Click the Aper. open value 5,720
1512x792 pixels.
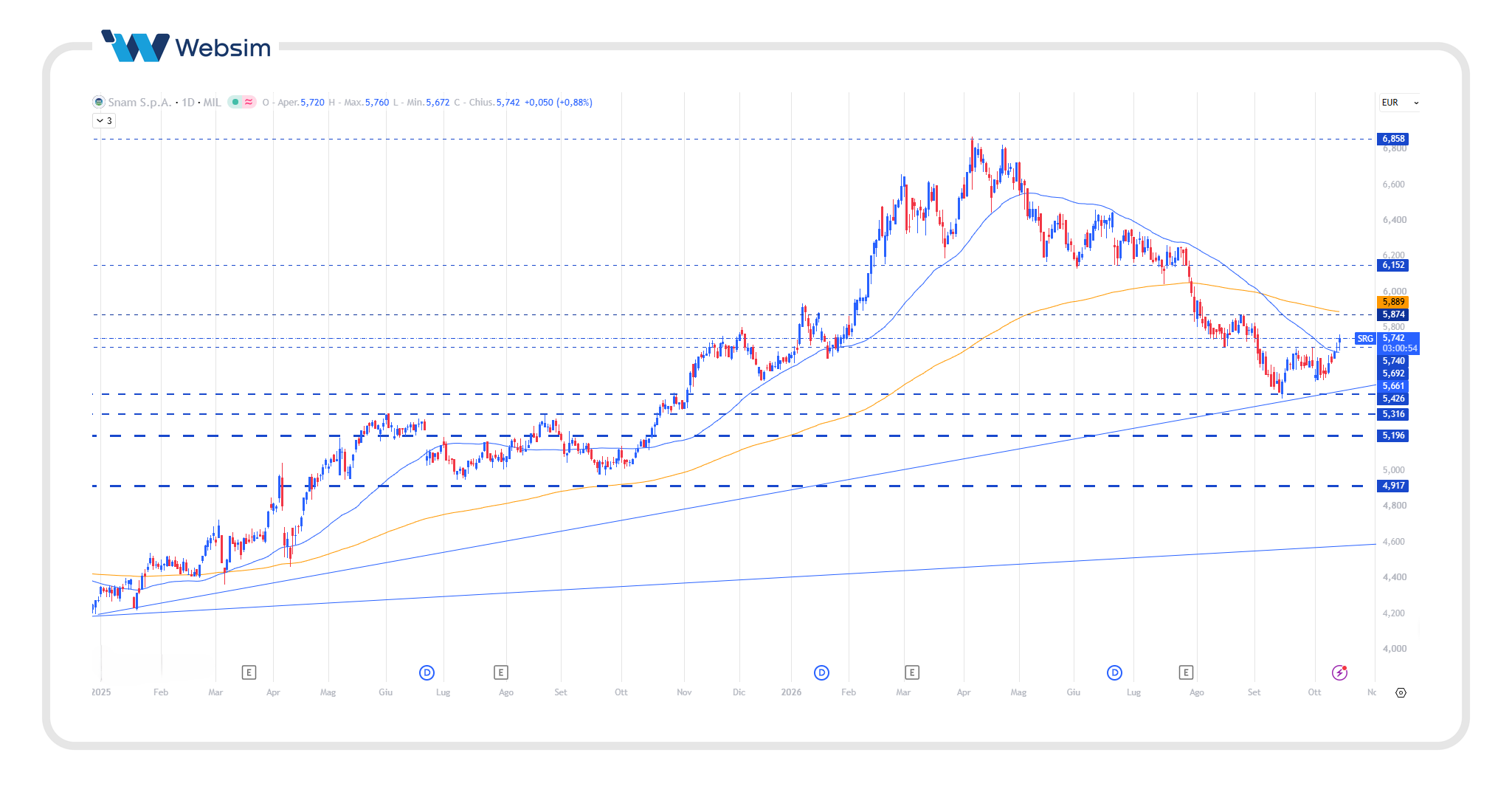pos(312,103)
